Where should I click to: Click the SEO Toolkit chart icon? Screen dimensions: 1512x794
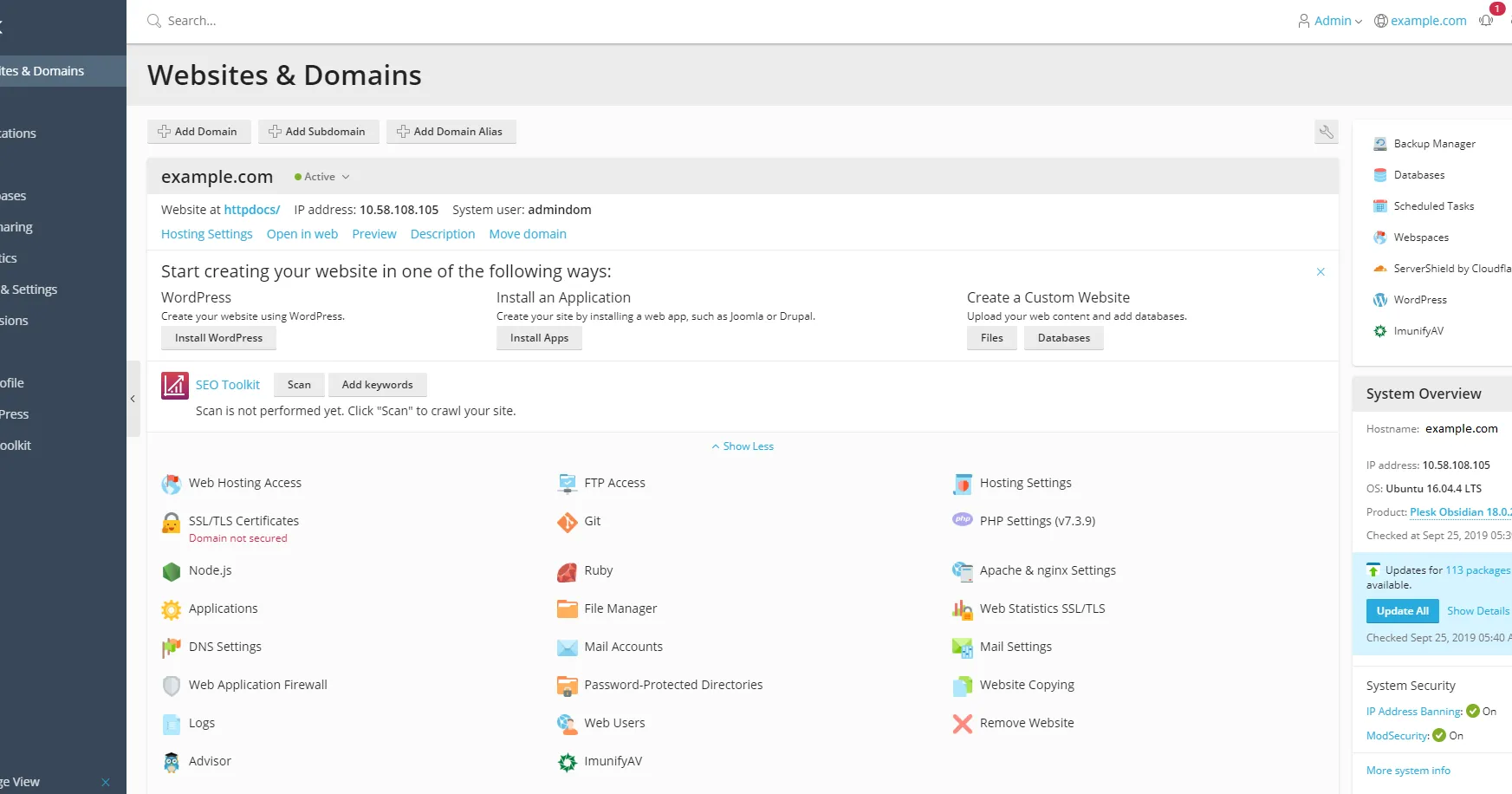(175, 385)
